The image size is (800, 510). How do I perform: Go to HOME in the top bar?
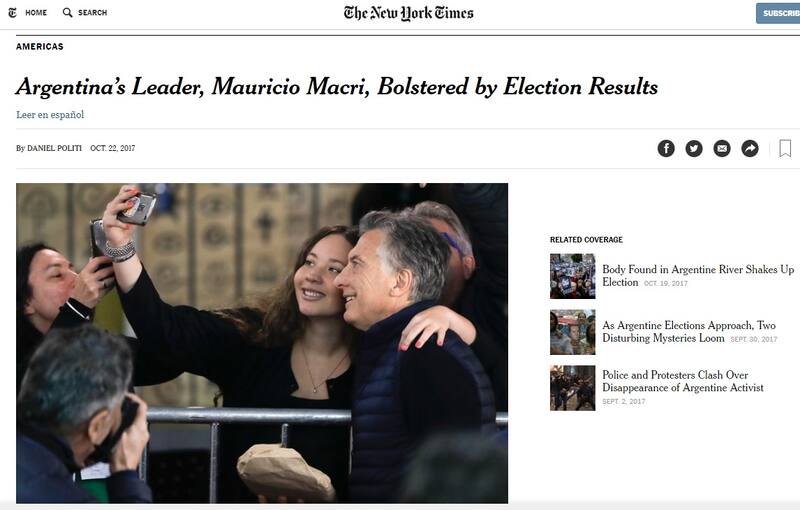(36, 13)
